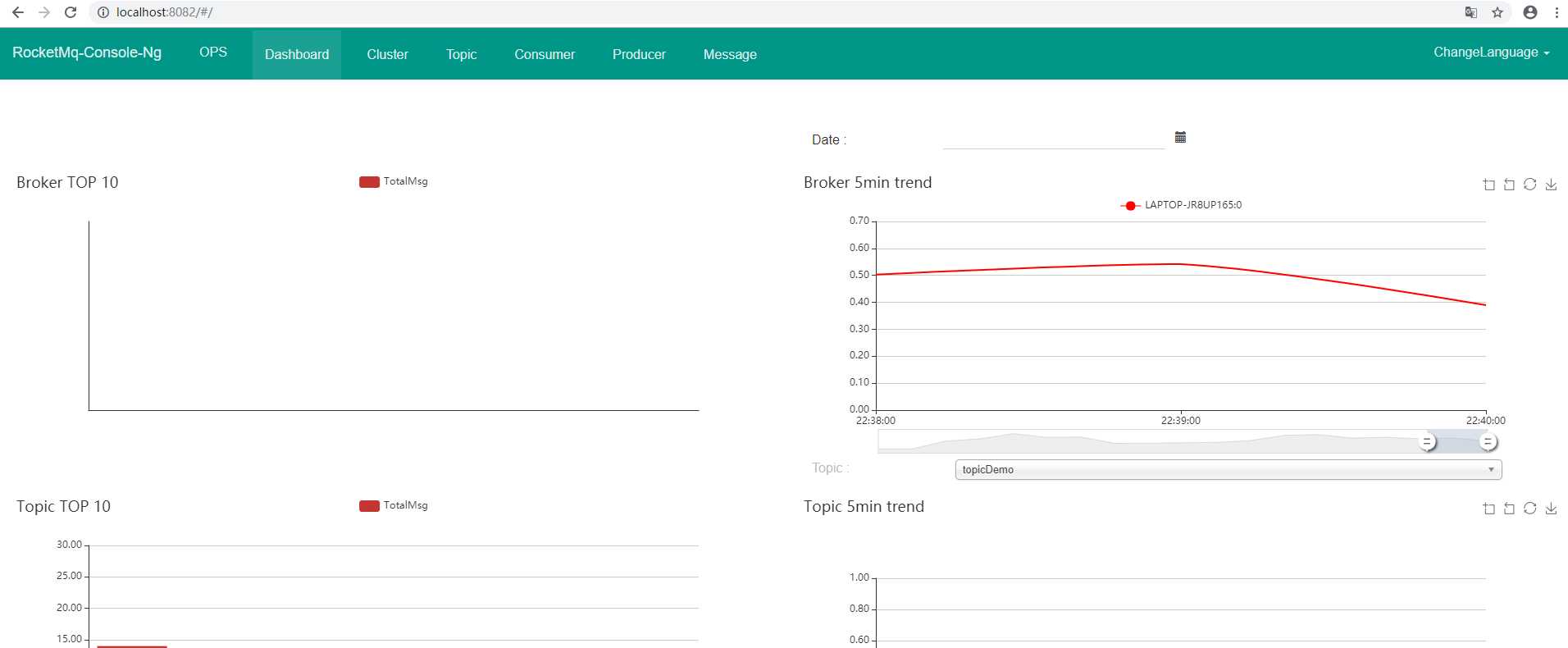Click the 22:40:00 axis label

(1486, 421)
